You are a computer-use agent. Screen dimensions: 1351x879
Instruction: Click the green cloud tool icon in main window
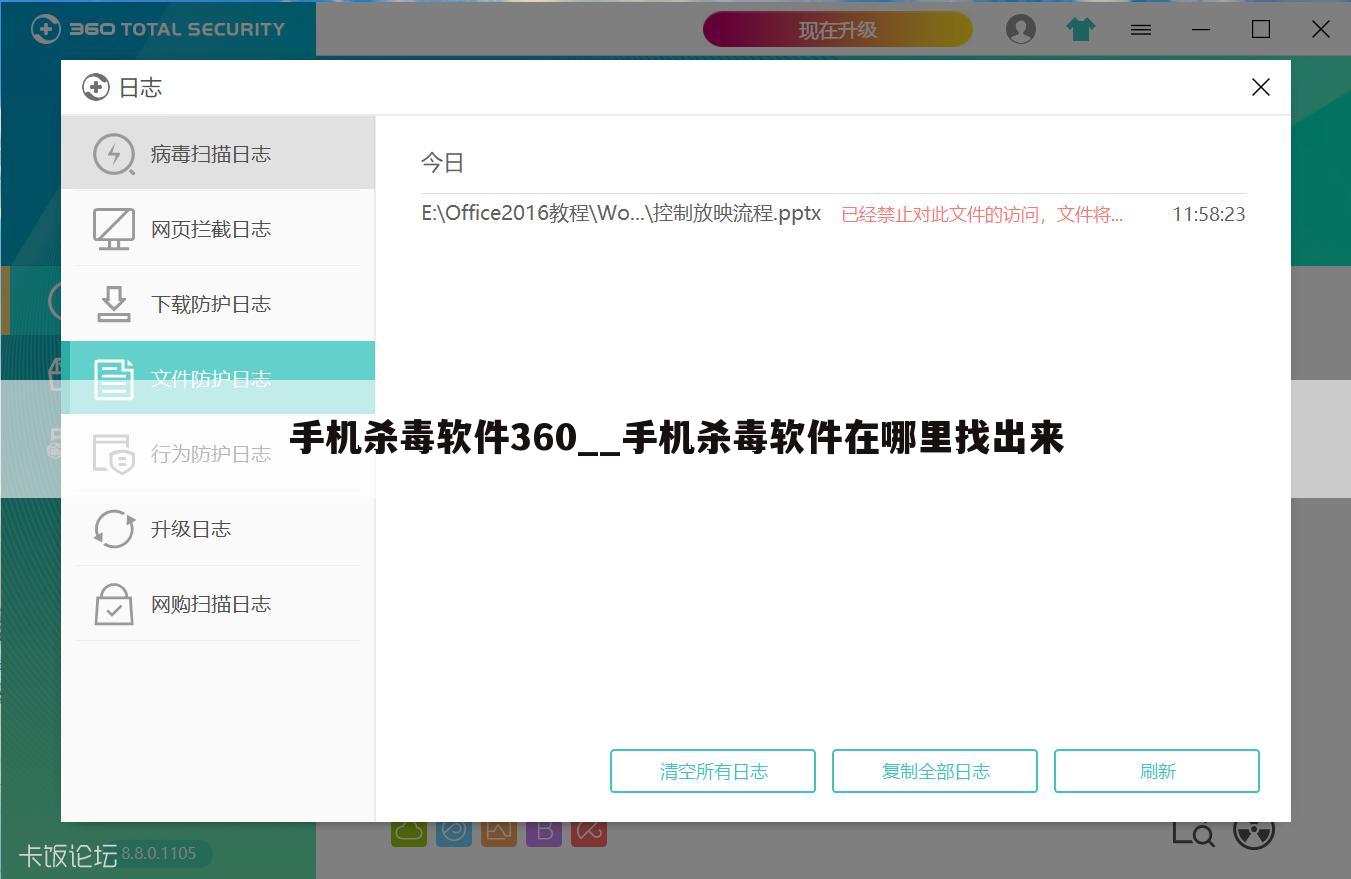point(409,832)
